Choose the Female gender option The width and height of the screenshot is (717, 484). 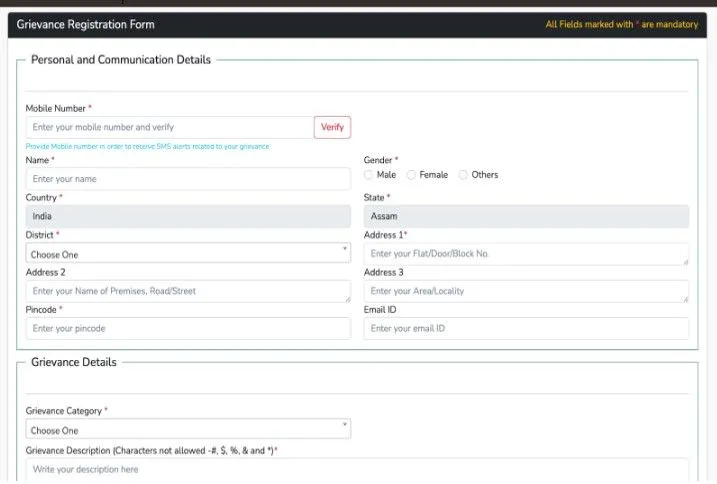coord(411,175)
